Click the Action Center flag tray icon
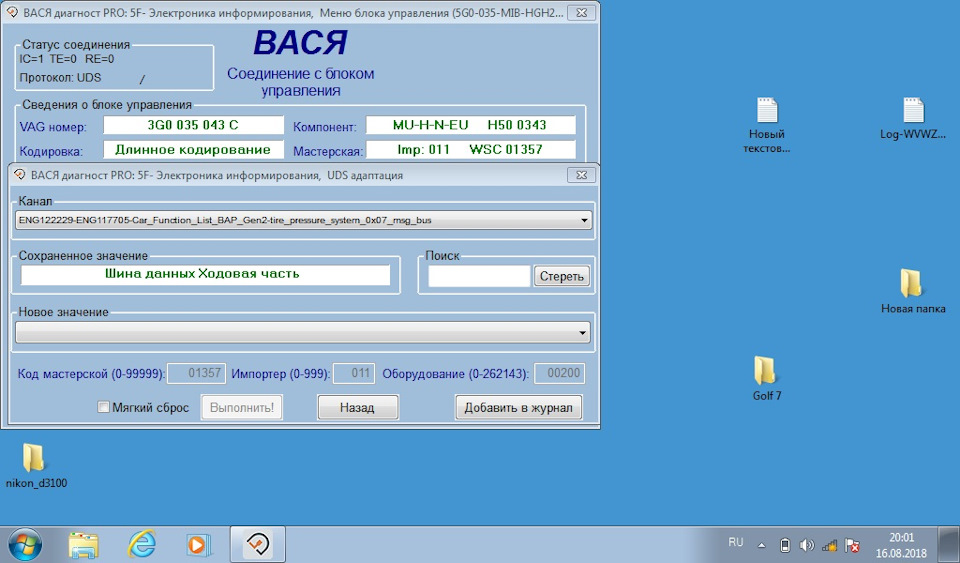Screen dimensions: 960x563 point(852,545)
